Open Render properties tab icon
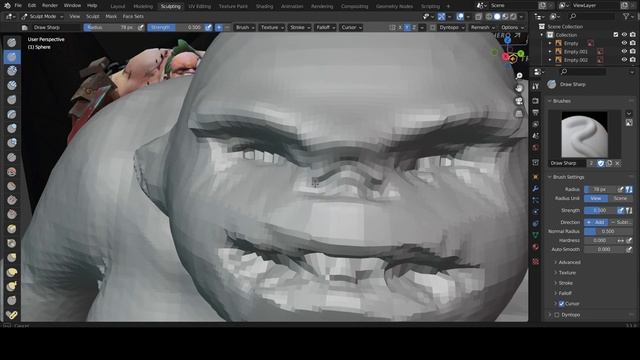640x360 pixels. pyautogui.click(x=536, y=101)
